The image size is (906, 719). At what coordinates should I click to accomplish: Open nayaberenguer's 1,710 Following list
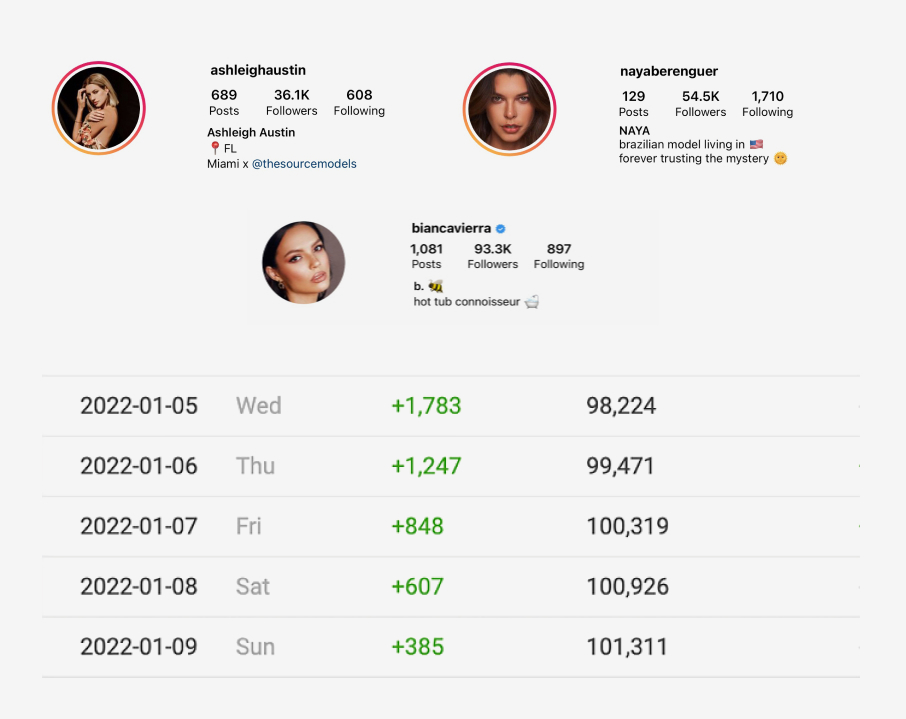(768, 104)
